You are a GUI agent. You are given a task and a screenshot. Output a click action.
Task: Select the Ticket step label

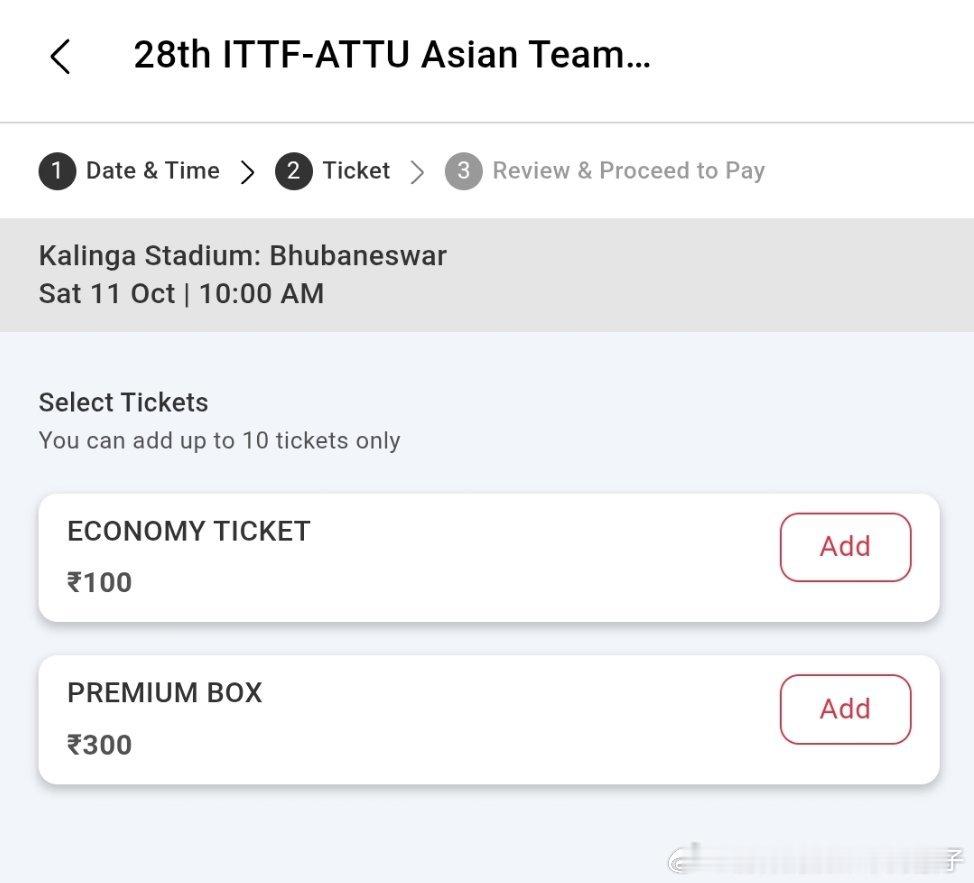point(356,171)
